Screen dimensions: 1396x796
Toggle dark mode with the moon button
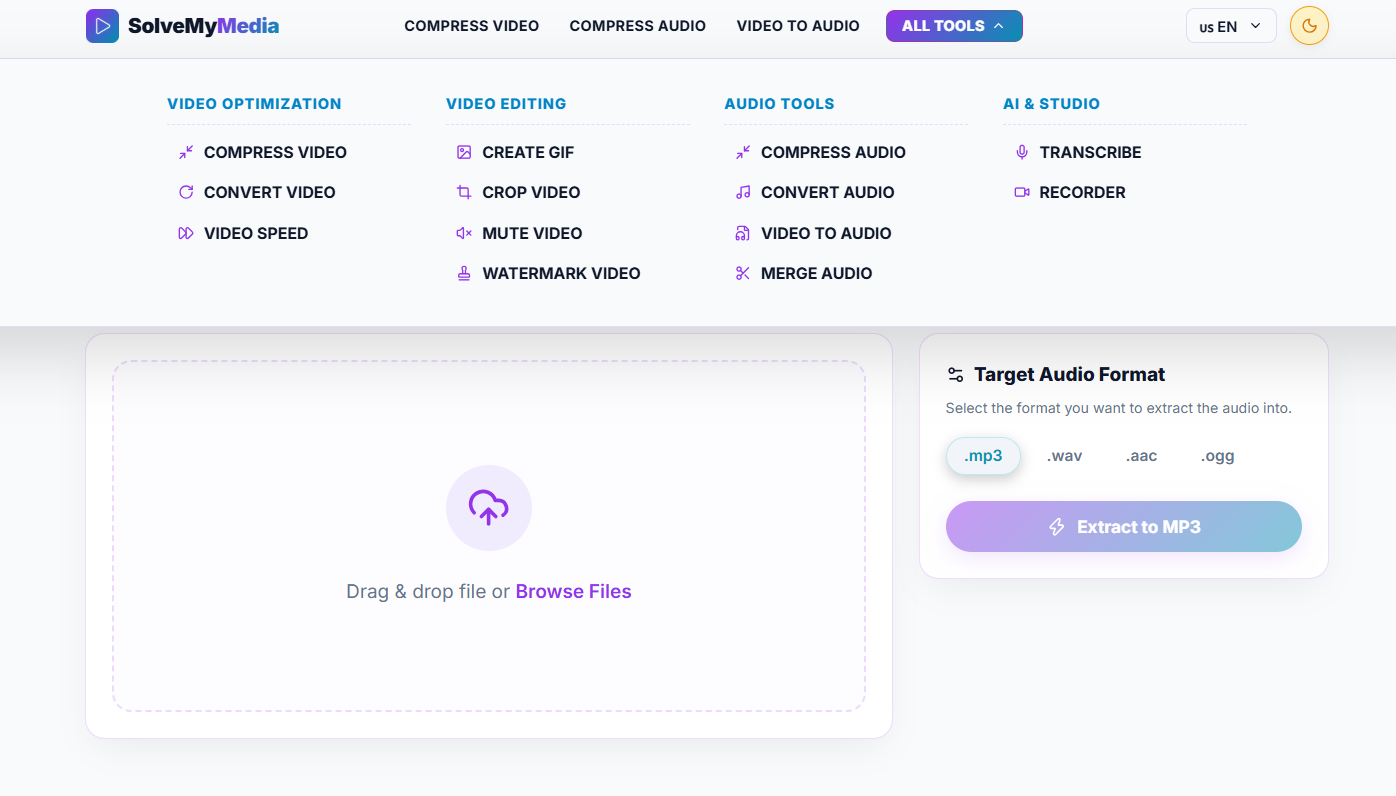(1309, 26)
